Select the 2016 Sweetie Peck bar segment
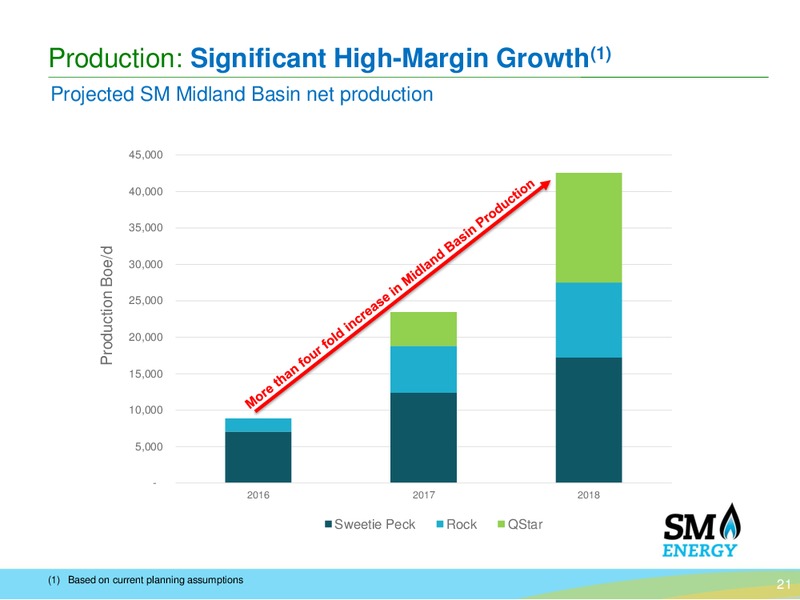Viewport: 800px width, 600px height. click(x=258, y=457)
